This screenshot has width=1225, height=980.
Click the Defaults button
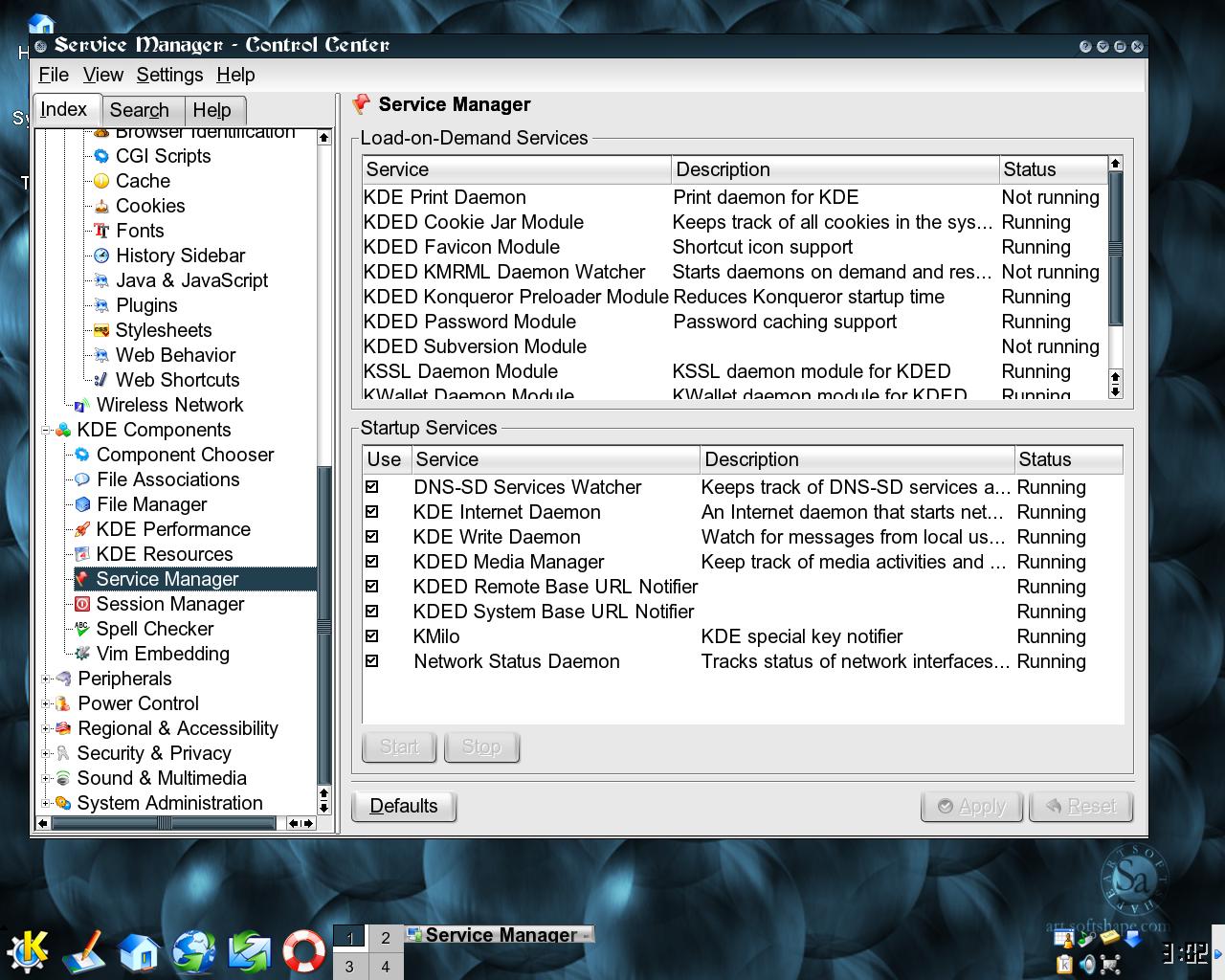404,806
